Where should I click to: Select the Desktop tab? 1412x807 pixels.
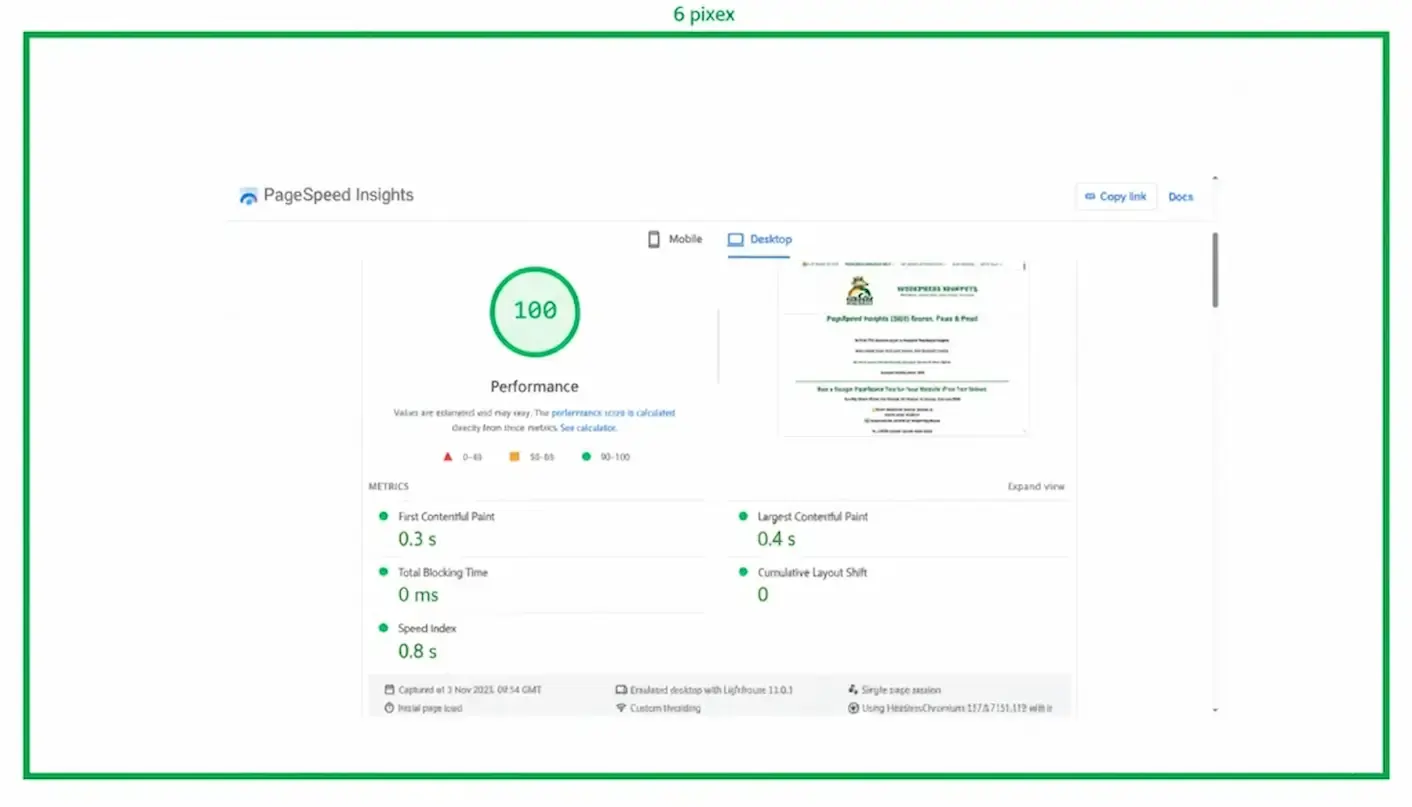[x=760, y=240]
